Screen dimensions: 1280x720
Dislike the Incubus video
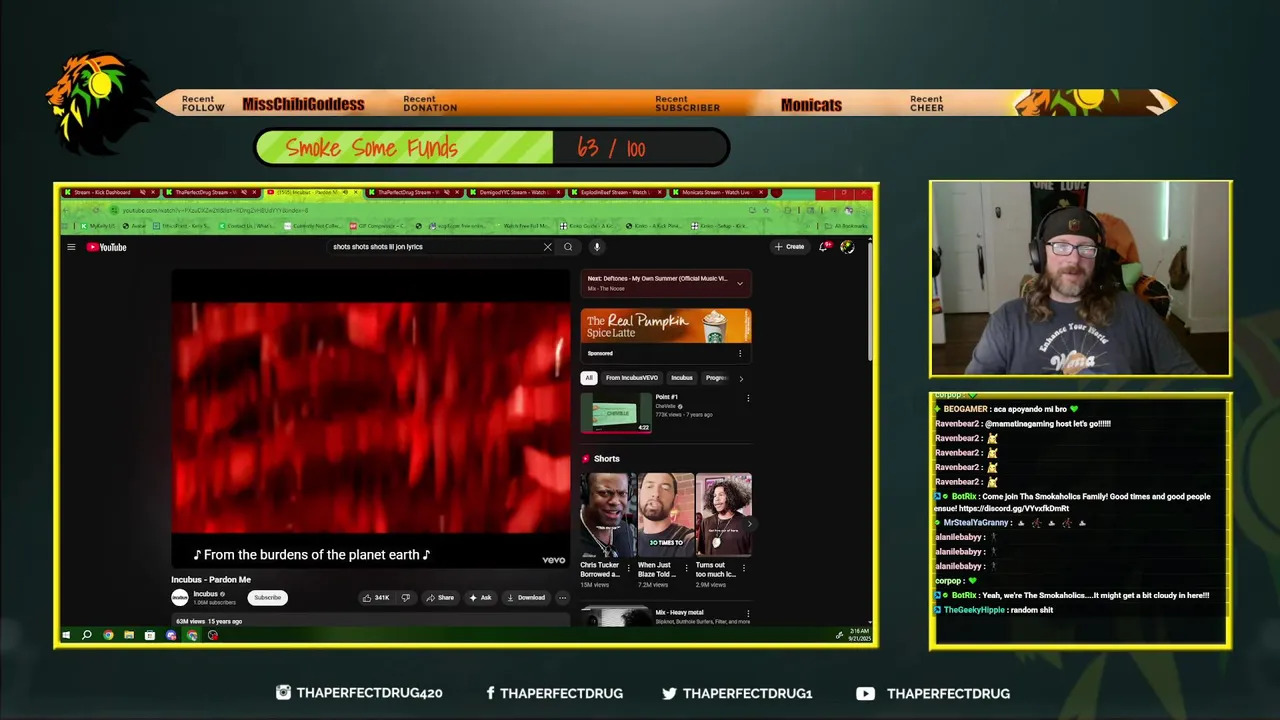405,598
